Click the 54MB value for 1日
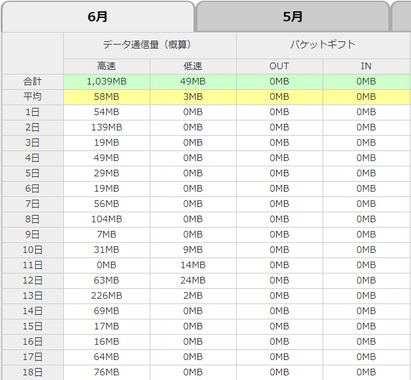The height and width of the screenshot is (380, 411). coord(107,112)
